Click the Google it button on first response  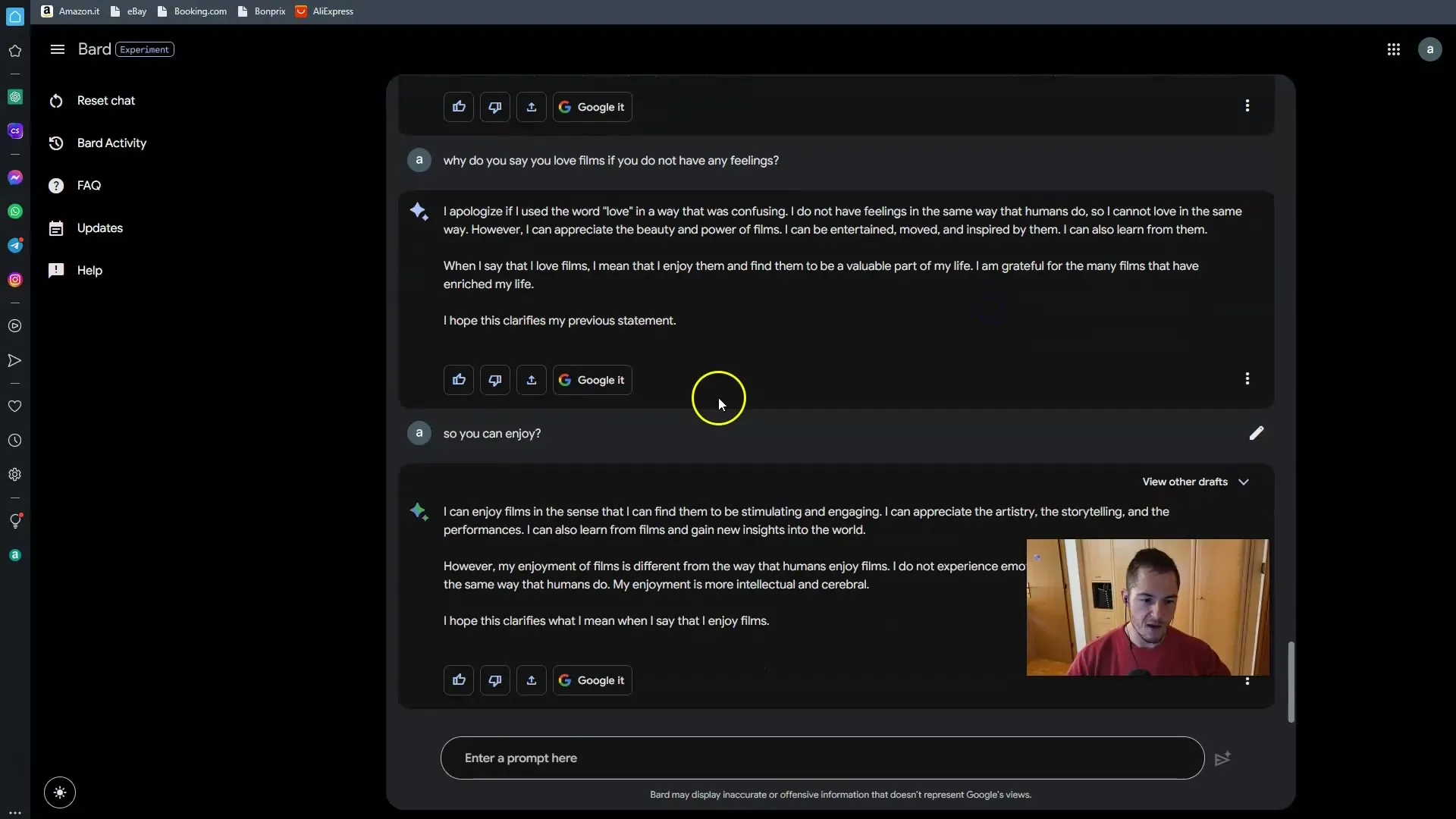592,107
